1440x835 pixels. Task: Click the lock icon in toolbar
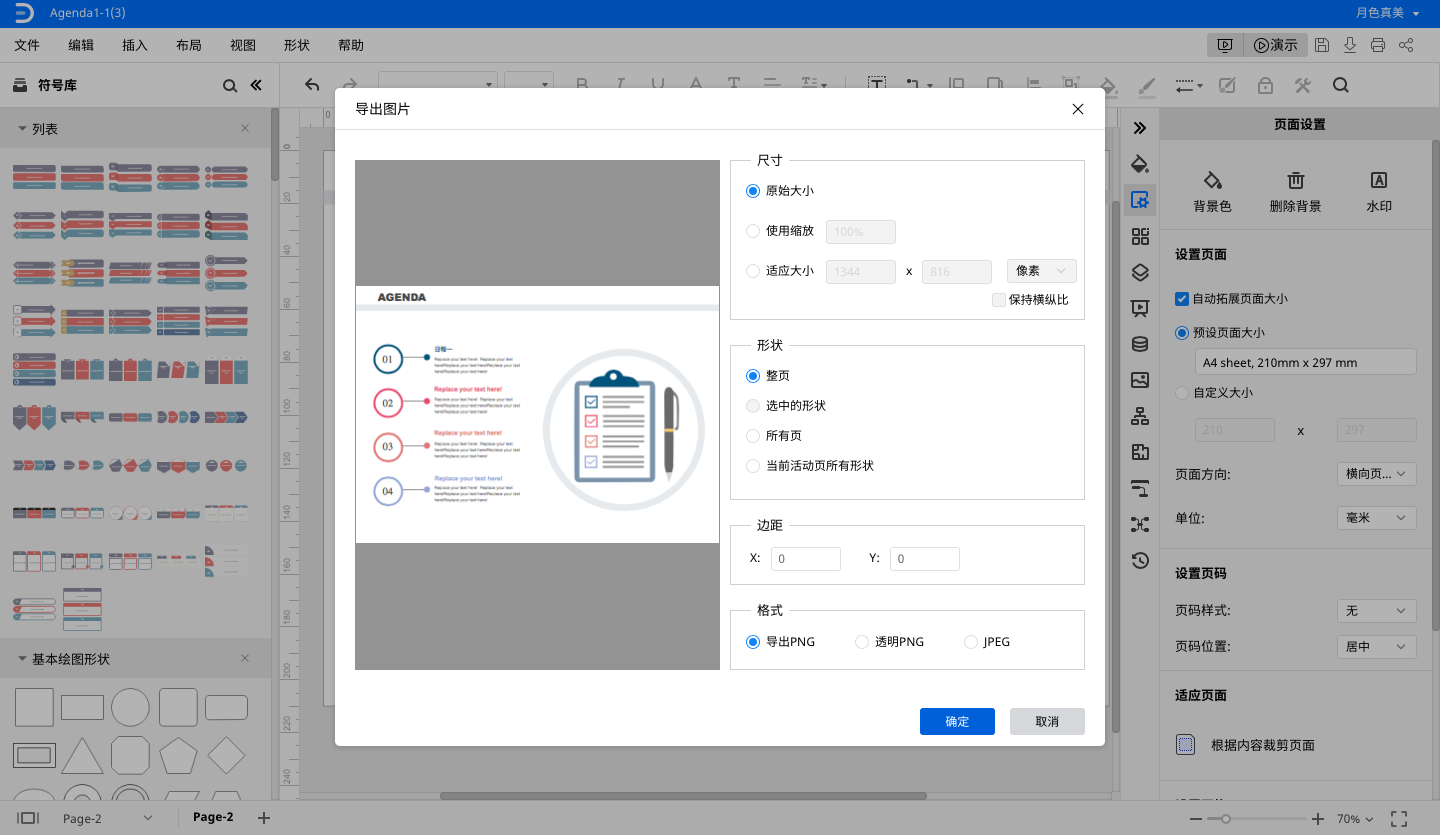(1265, 85)
